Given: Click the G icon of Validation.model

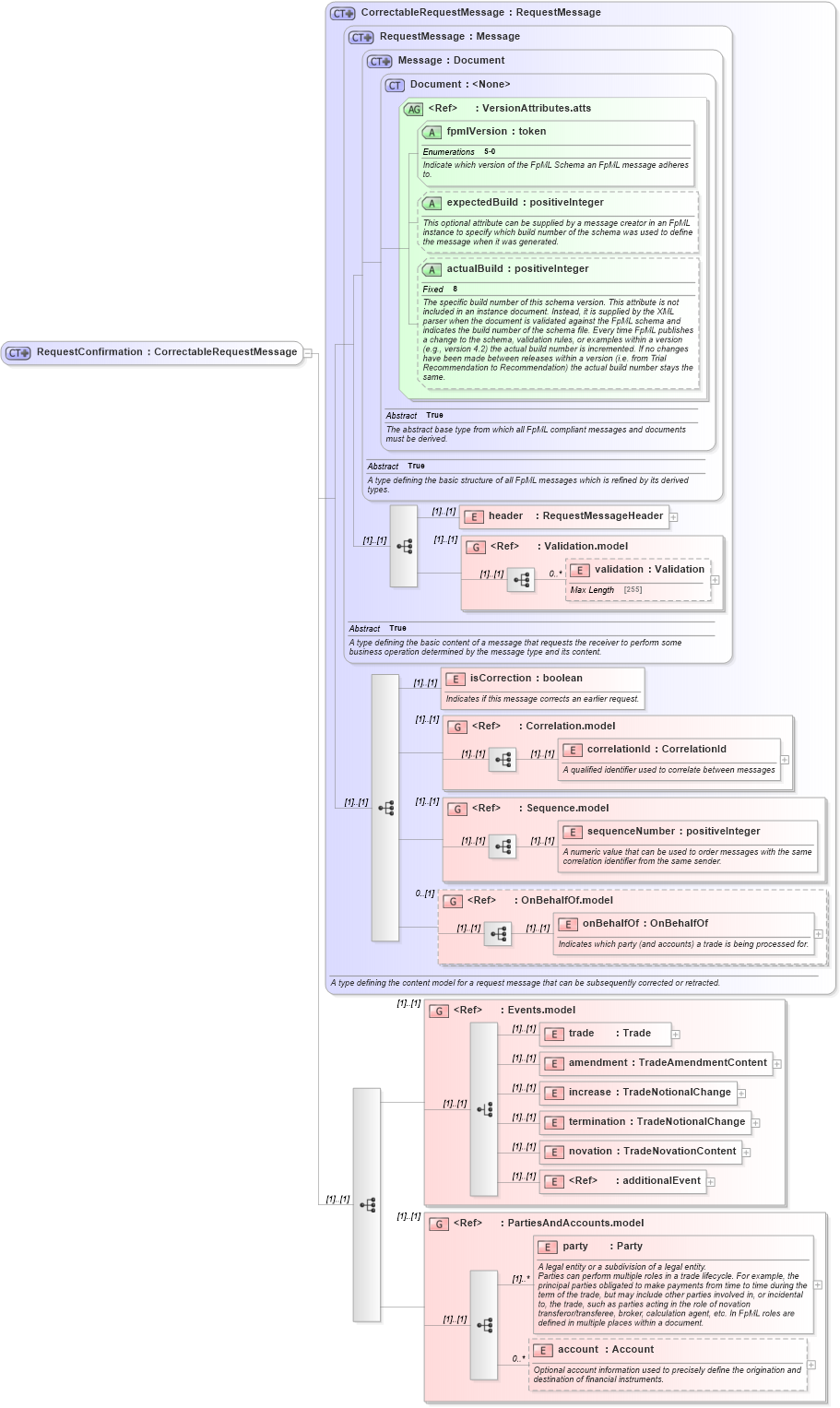Looking at the screenshot, I should [x=476, y=548].
